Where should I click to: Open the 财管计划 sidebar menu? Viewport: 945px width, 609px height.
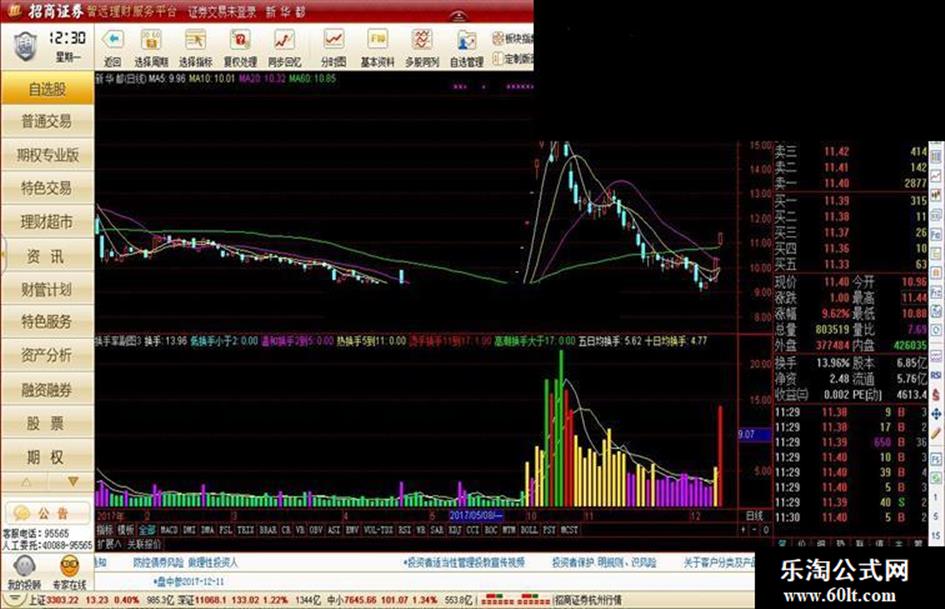click(x=47, y=289)
